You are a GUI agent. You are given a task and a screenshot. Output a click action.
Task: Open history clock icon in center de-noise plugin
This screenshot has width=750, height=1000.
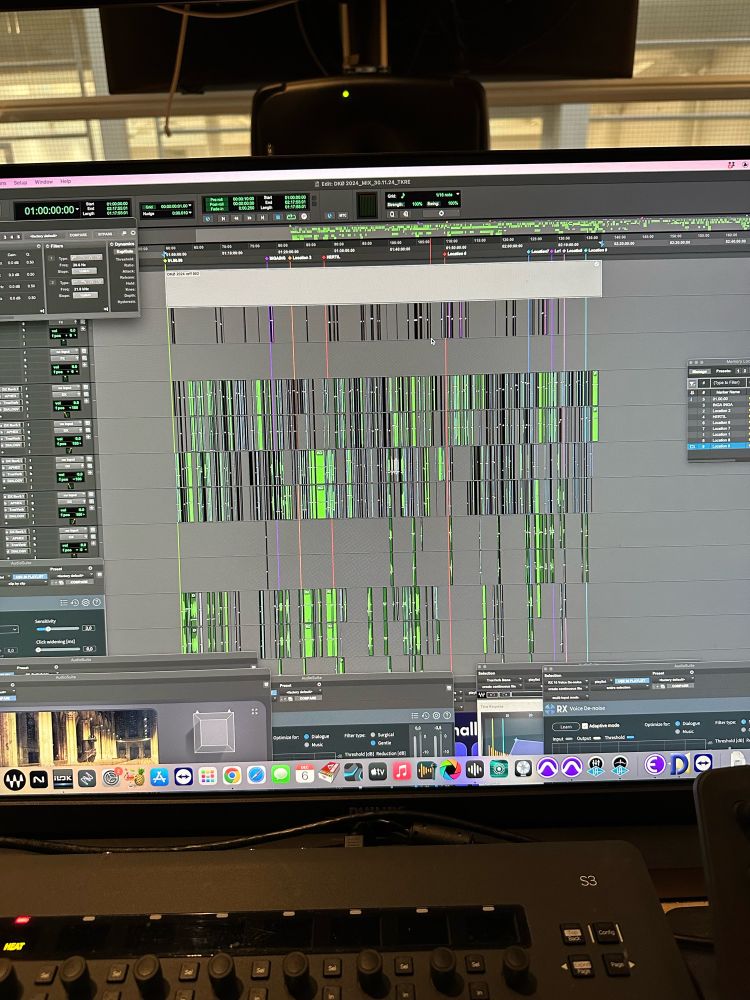point(425,716)
